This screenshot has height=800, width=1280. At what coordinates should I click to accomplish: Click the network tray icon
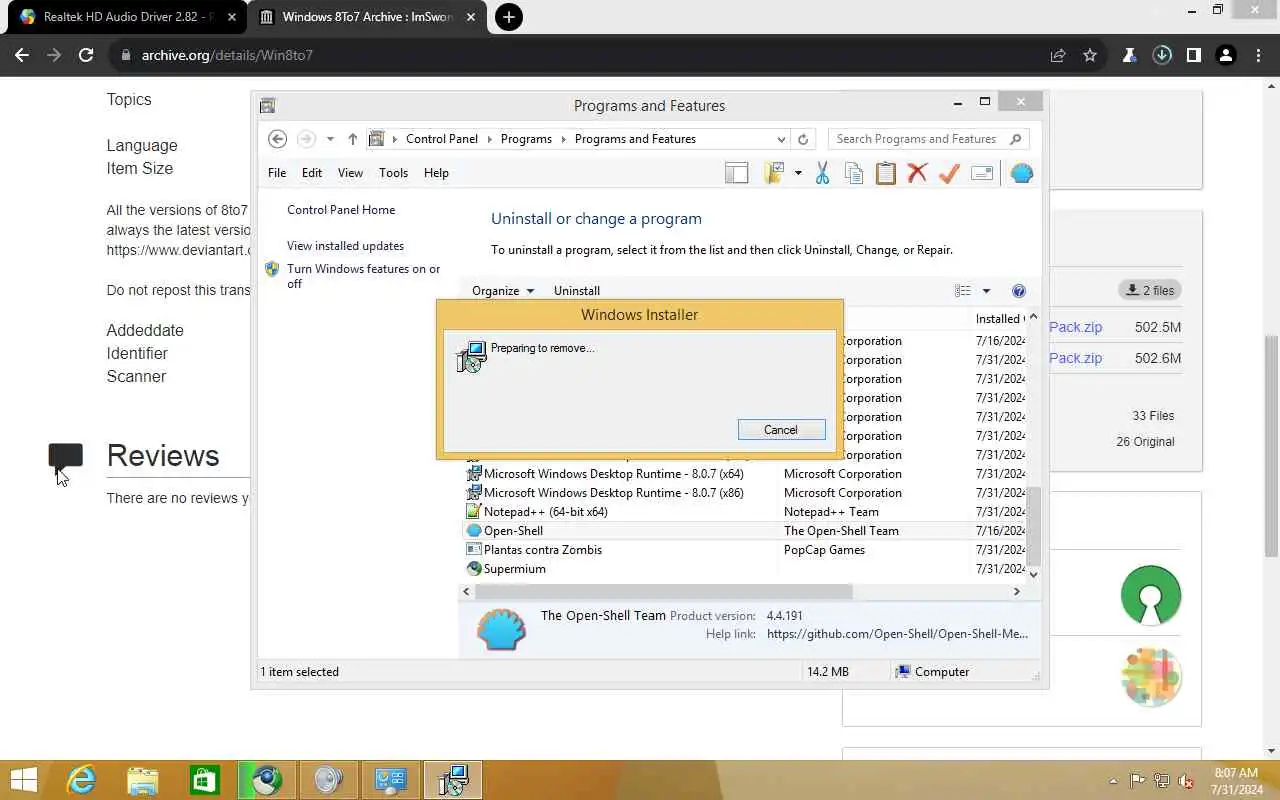(1162, 781)
